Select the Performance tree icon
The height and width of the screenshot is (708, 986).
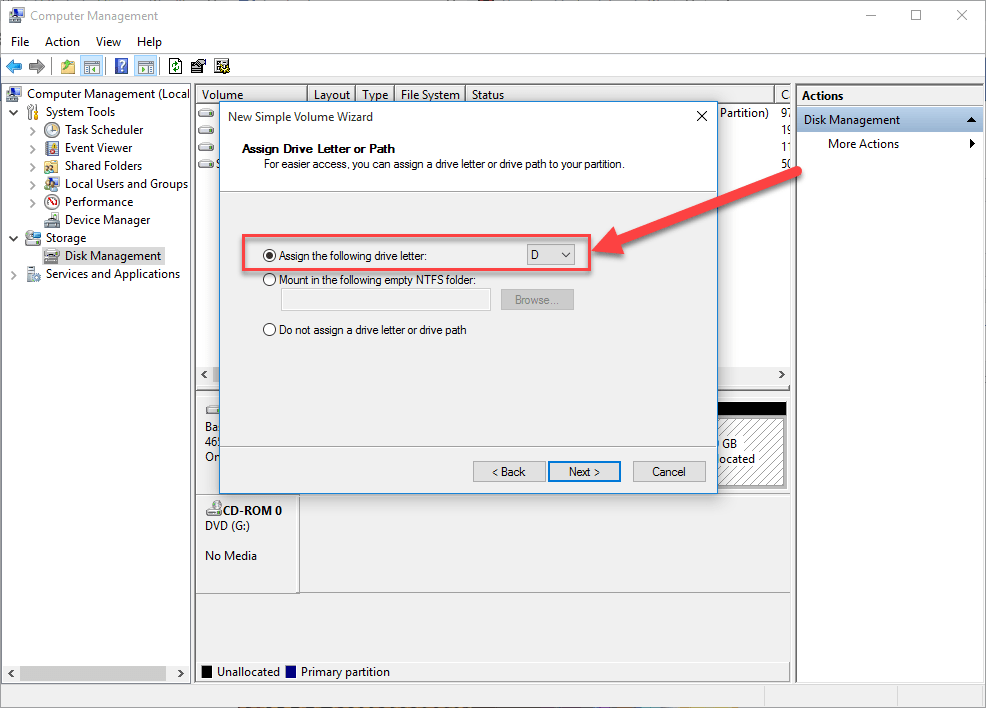[x=52, y=202]
